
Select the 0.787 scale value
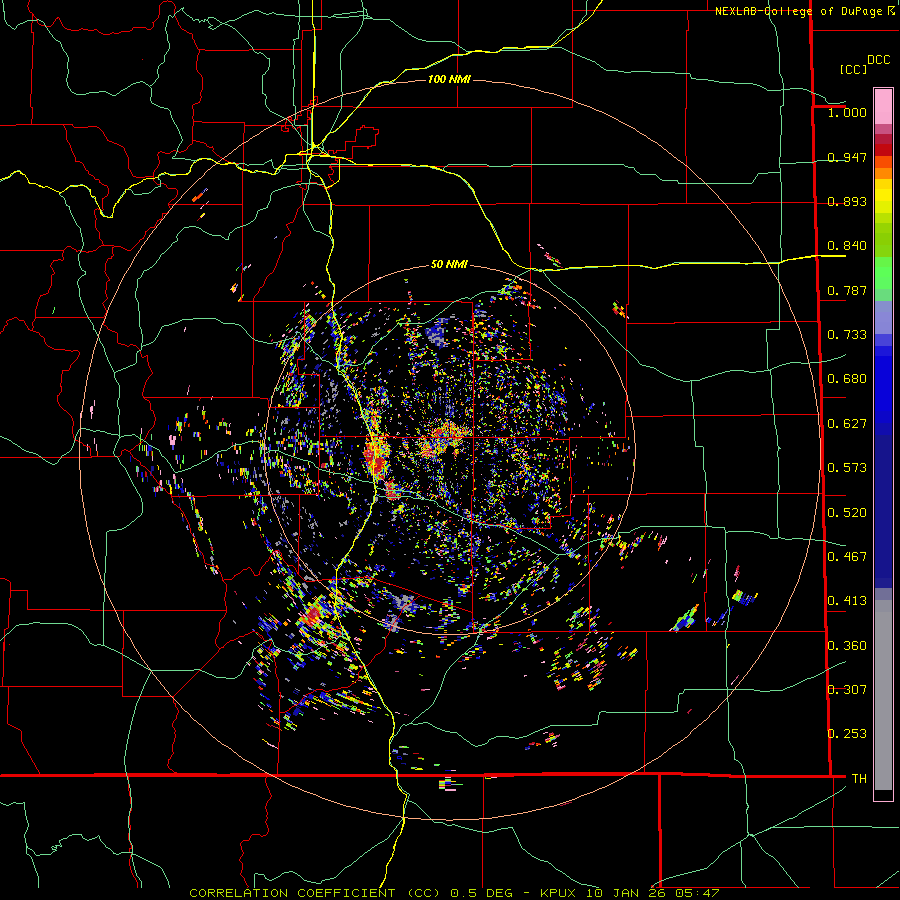[x=847, y=290]
